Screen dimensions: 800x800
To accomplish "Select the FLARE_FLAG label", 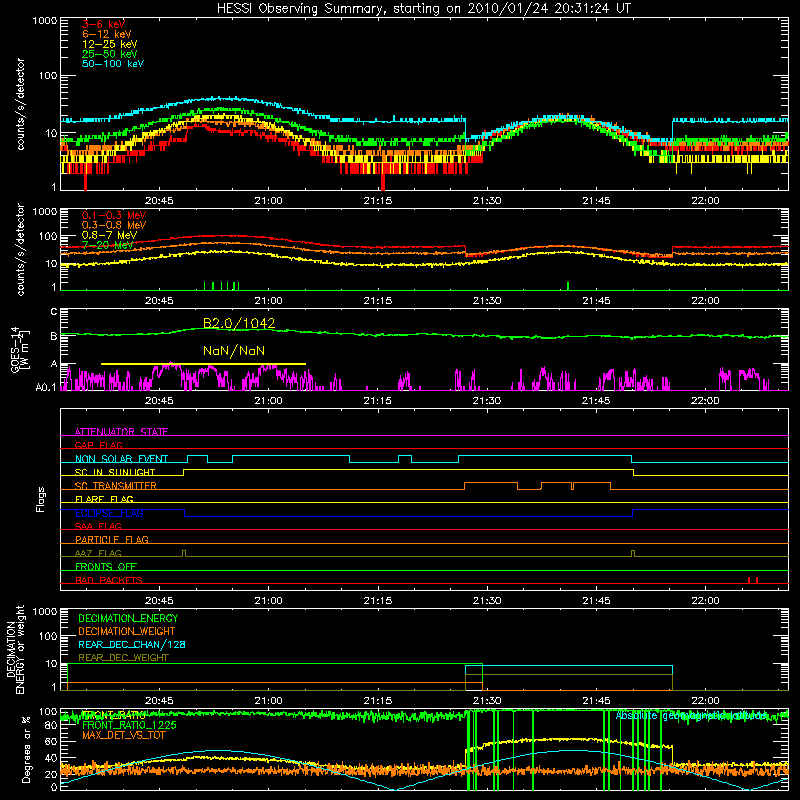I will point(104,499).
